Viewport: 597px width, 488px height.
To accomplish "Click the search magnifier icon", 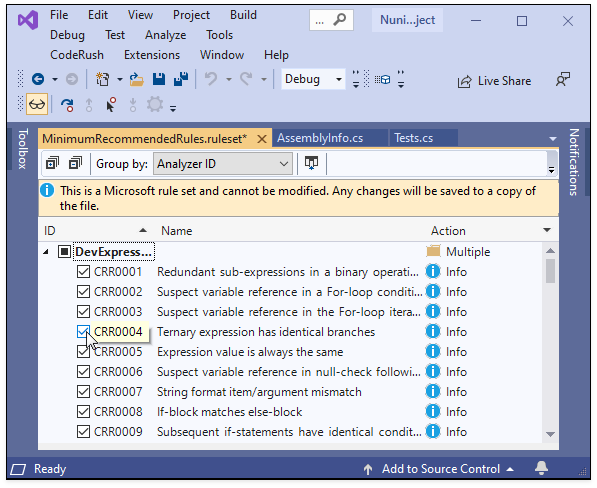I will (340, 19).
